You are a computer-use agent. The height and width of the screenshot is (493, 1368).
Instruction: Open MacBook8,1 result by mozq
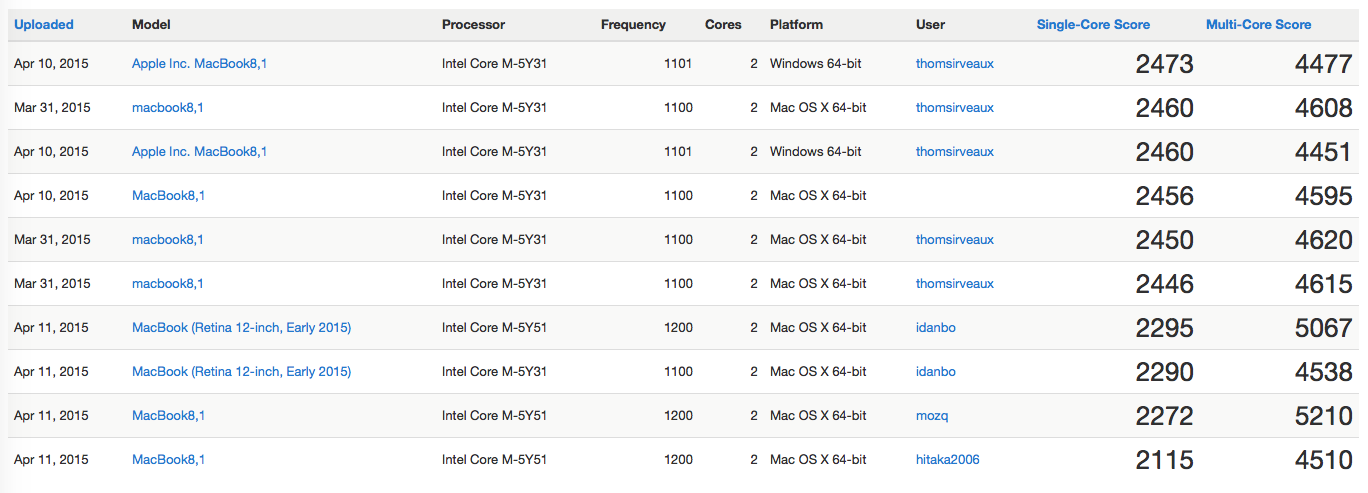point(168,415)
